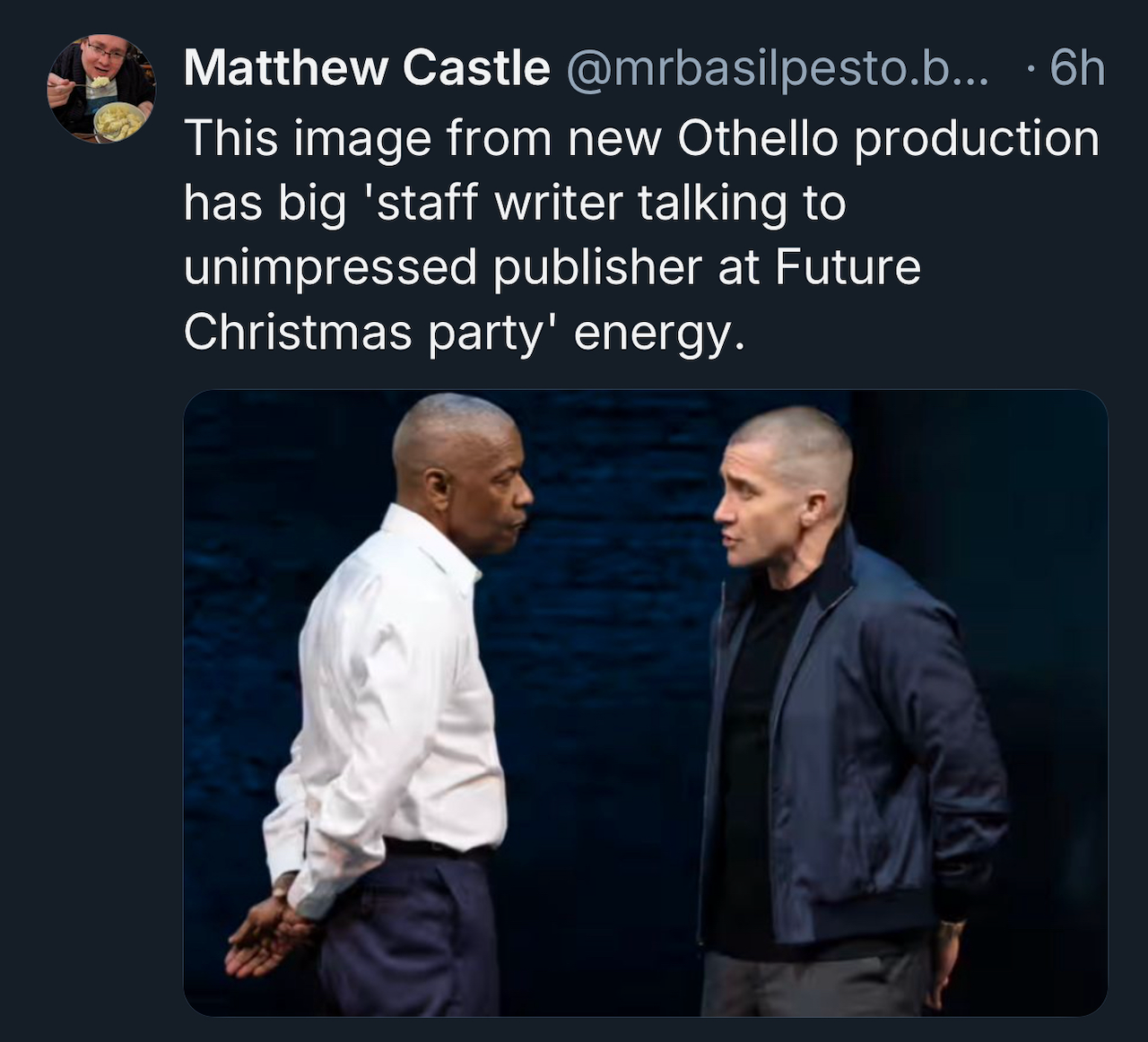Screen dimensions: 1148x1042
Task: Click the bowl of food in avatar
Action: (117, 120)
